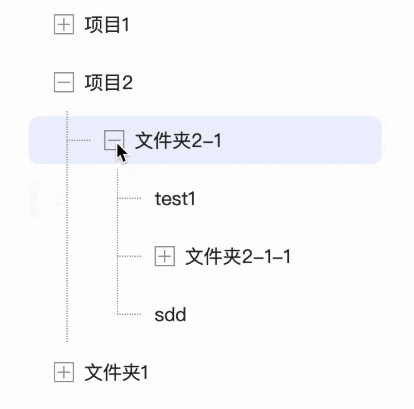Choose test1 under 文件夹2-1
The image size is (414, 409).
coord(175,199)
